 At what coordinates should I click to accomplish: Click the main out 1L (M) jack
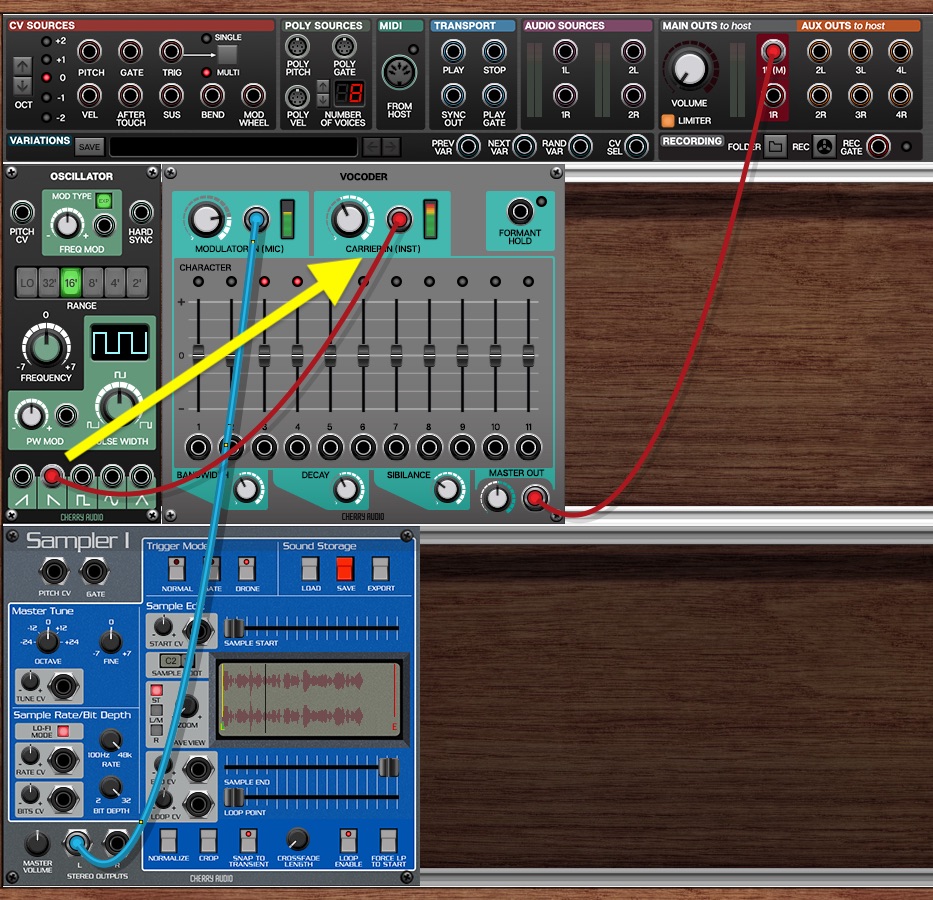[x=773, y=52]
